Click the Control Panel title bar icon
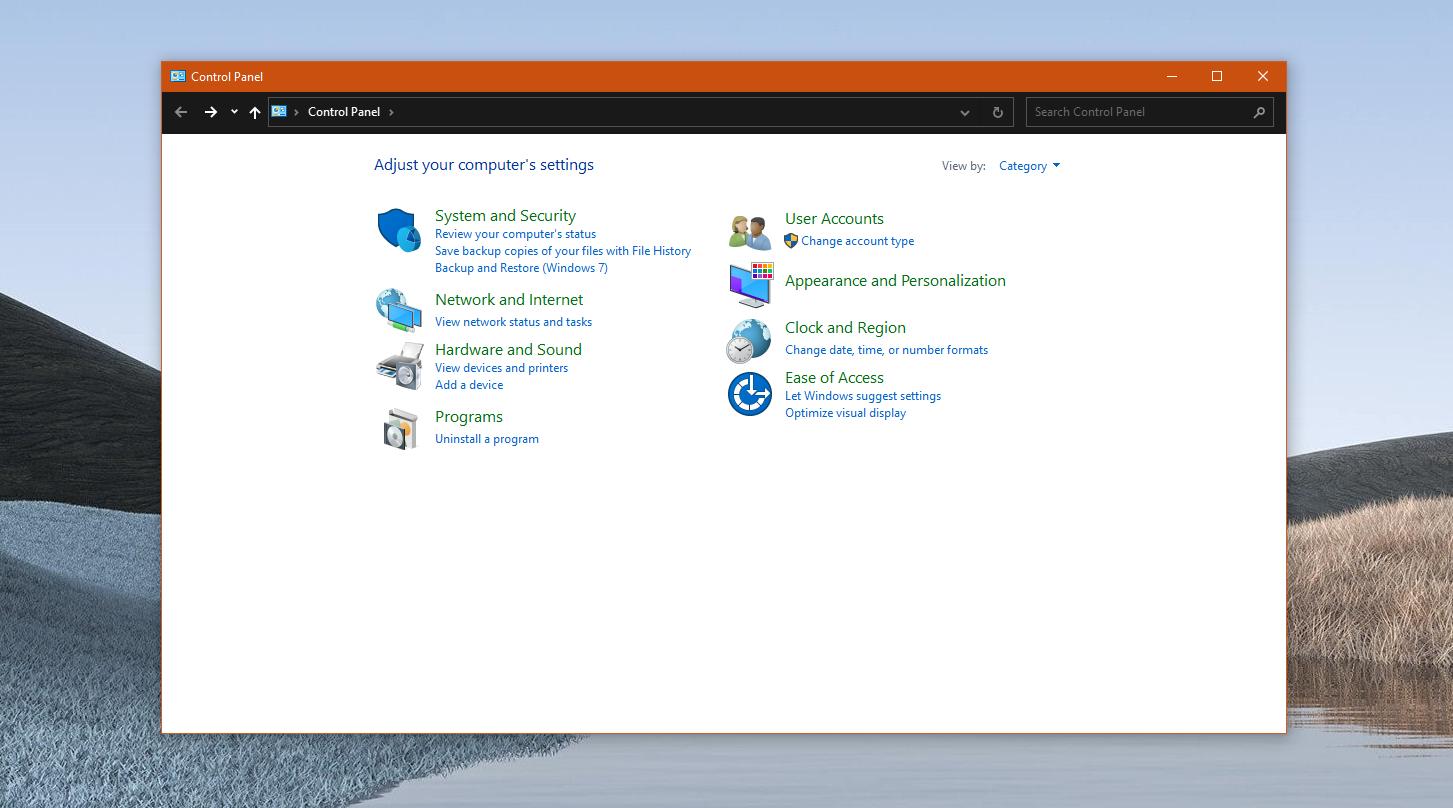 point(178,76)
